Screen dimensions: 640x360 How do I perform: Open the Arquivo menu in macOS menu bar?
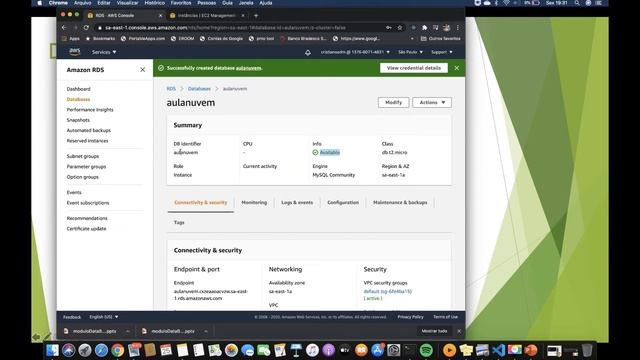pyautogui.click(x=82, y=3)
